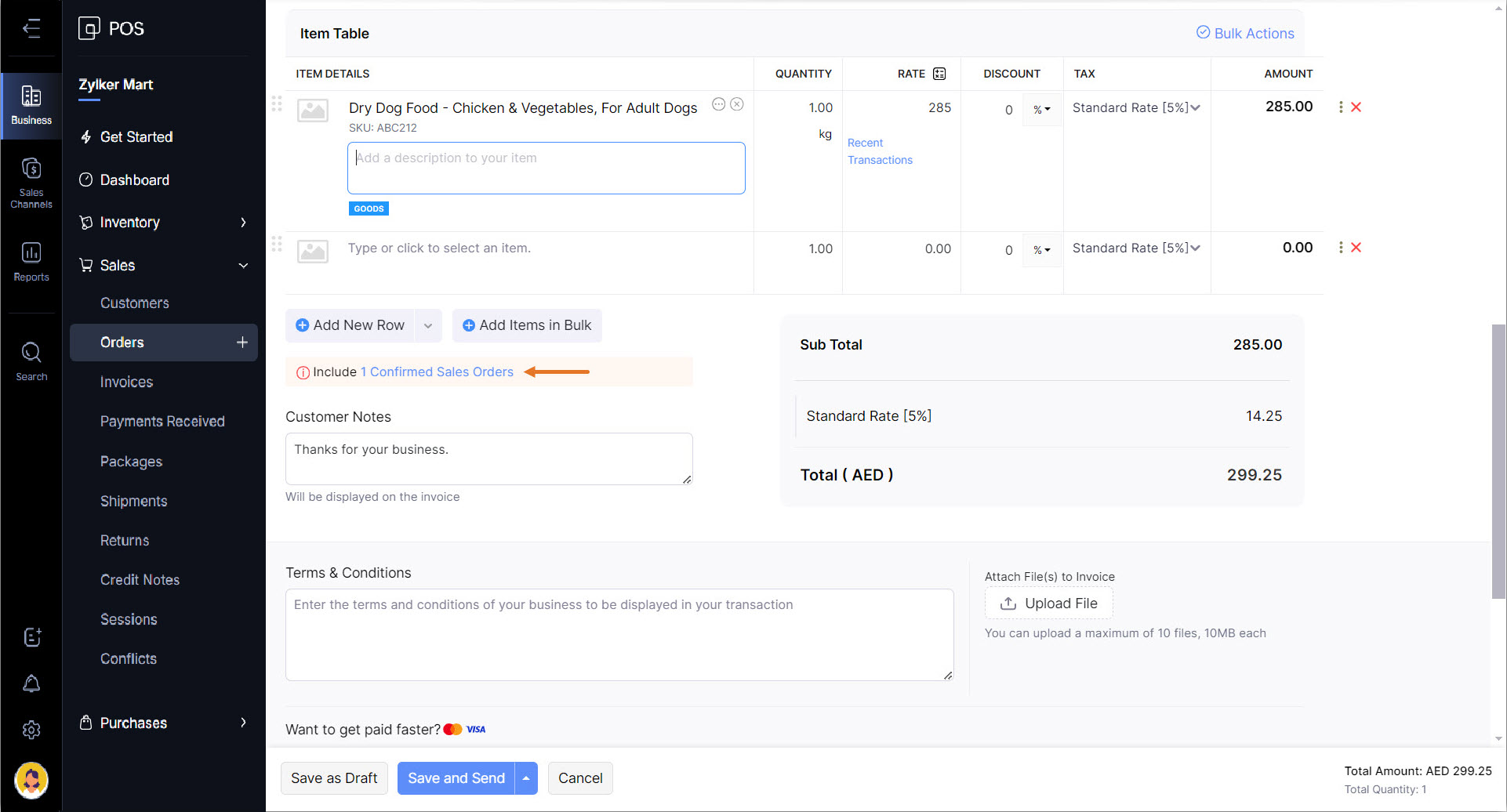Open three-dot menu on the Dry Dog Food row
Screen dimensions: 1507x812
coord(1341,107)
